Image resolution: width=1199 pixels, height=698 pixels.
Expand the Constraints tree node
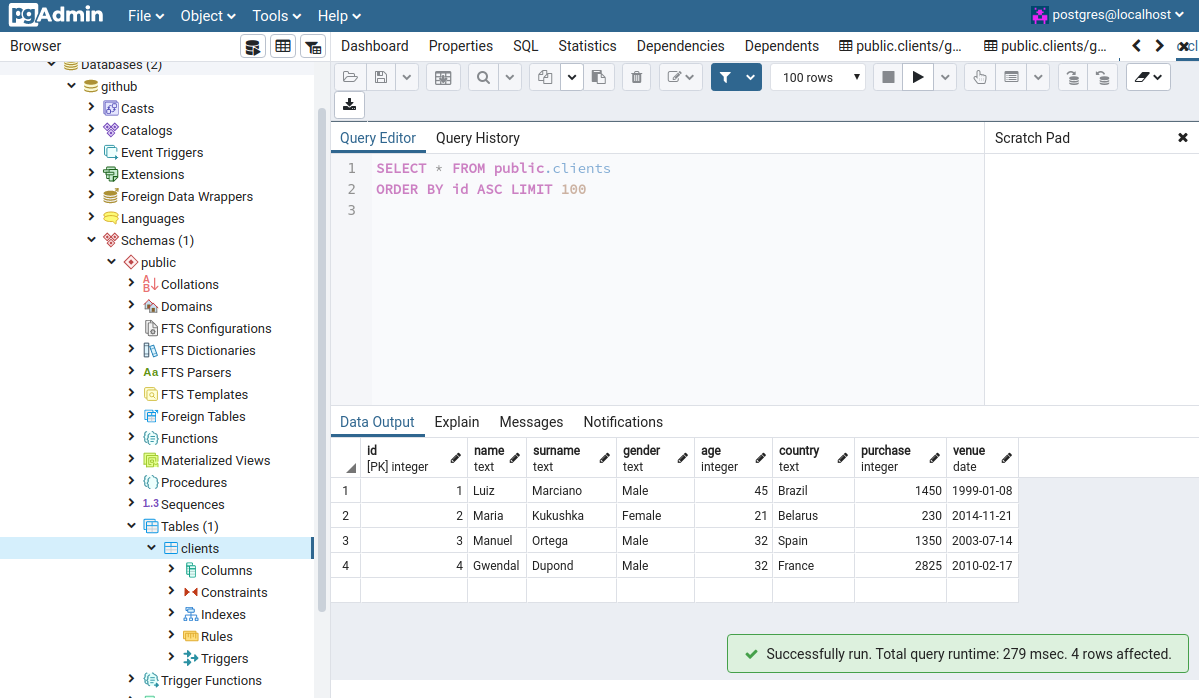[x=171, y=591]
